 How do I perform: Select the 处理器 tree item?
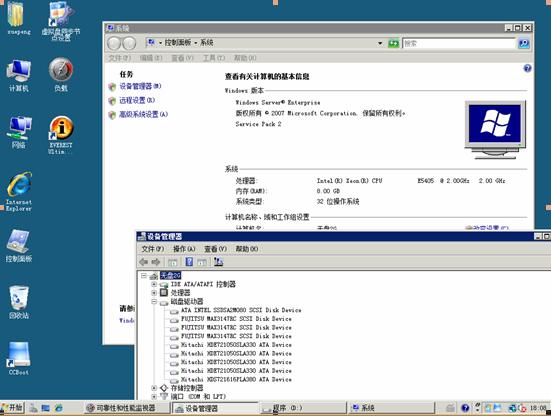(180, 293)
